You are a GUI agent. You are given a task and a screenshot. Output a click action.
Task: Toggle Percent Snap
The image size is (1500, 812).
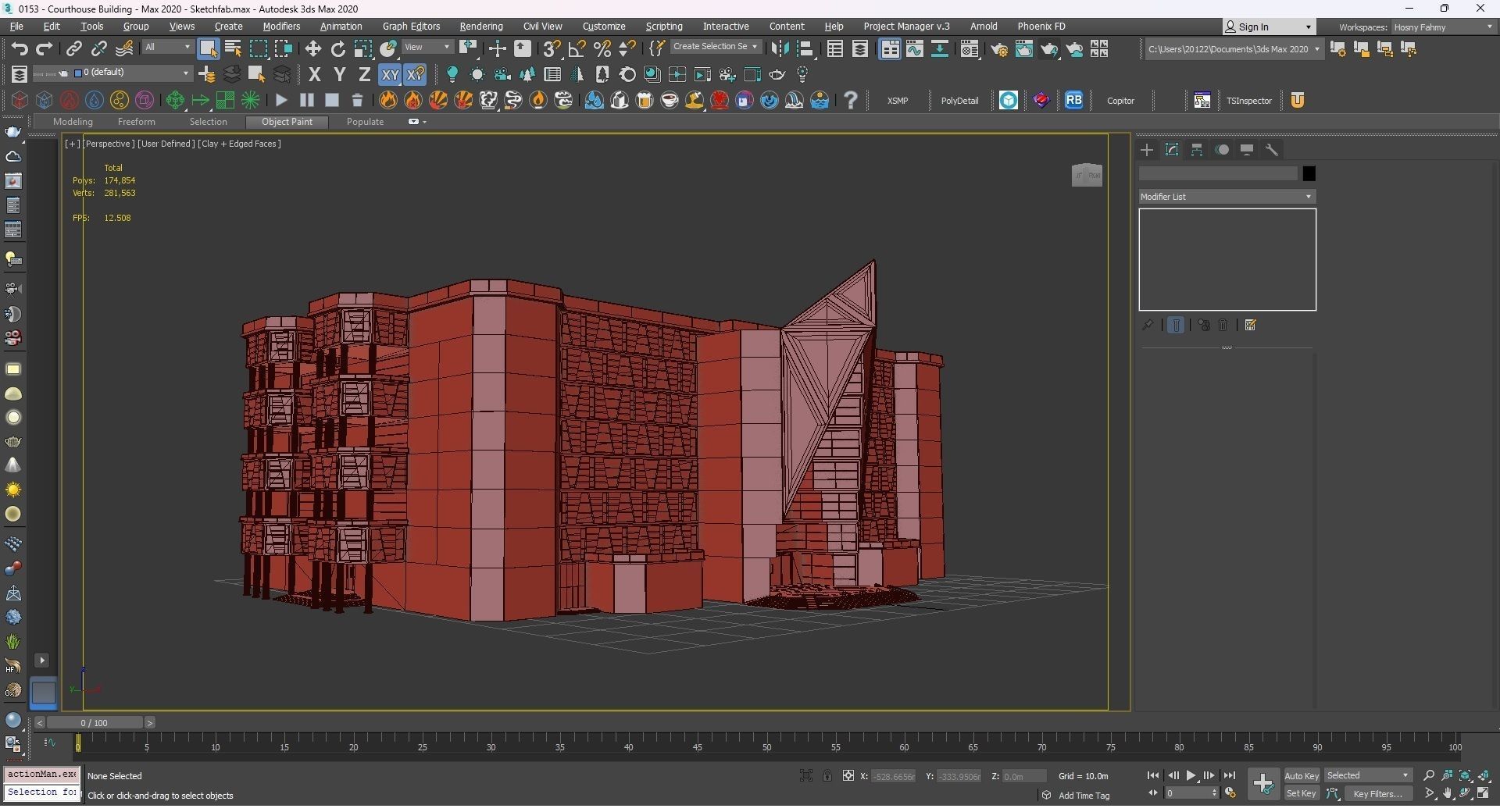tap(602, 49)
